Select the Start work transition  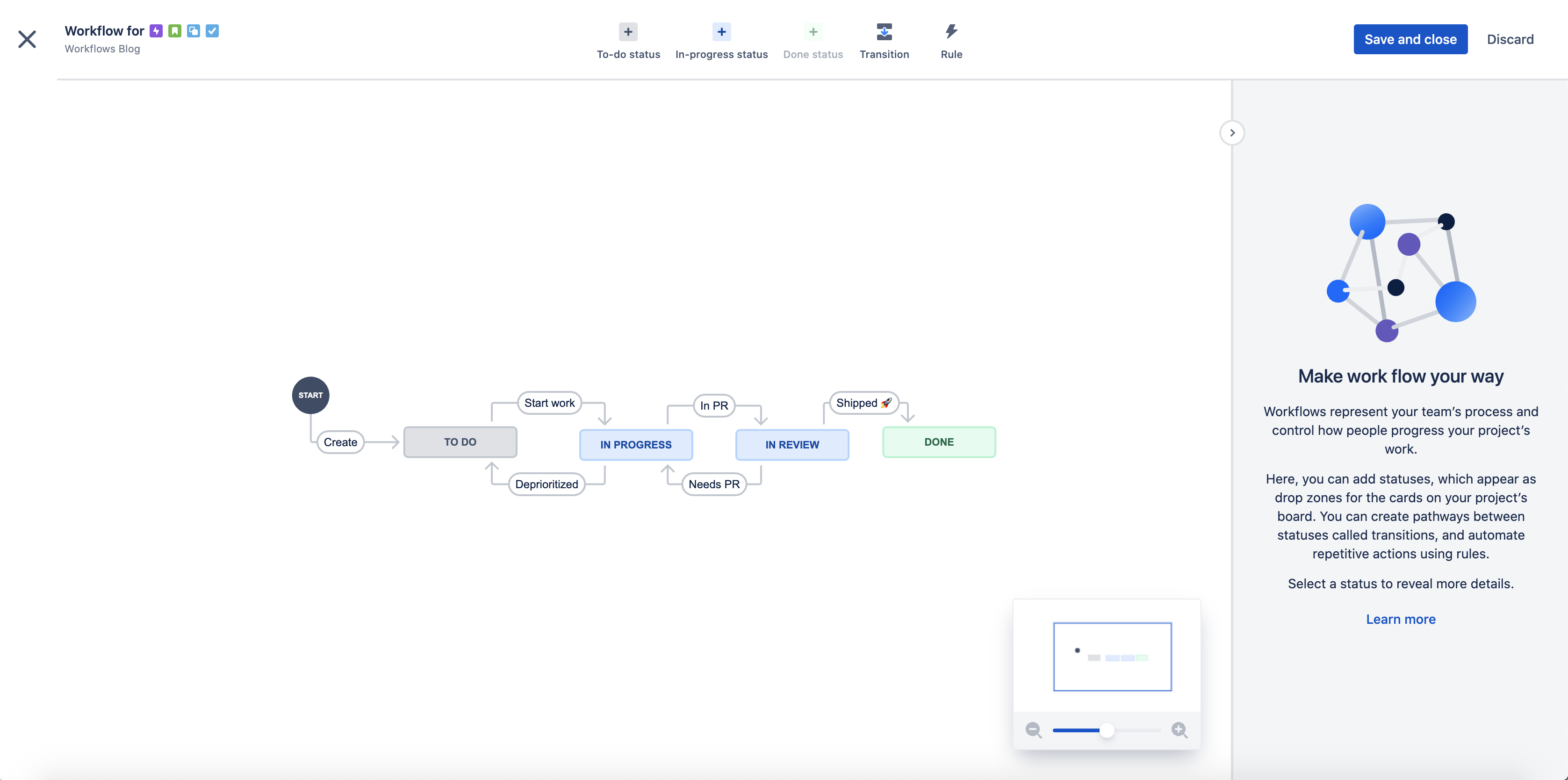pyautogui.click(x=550, y=403)
